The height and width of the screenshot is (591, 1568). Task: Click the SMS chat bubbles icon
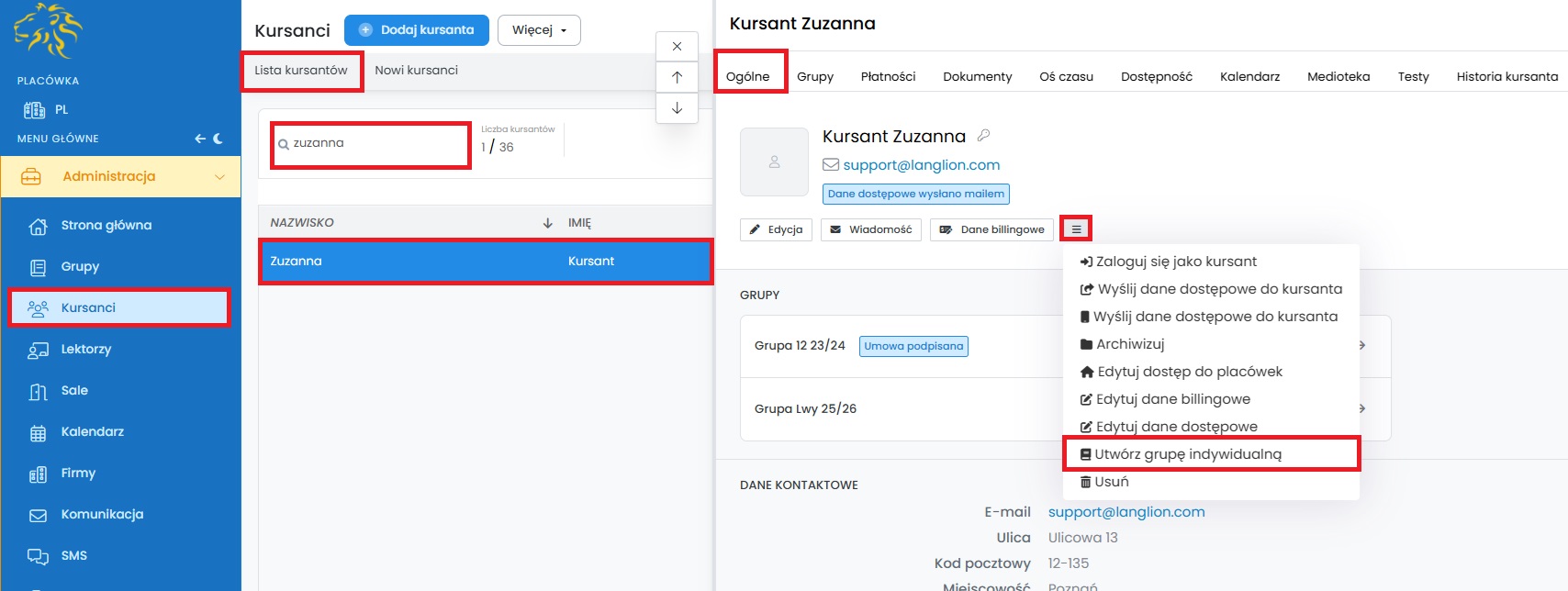click(x=38, y=557)
